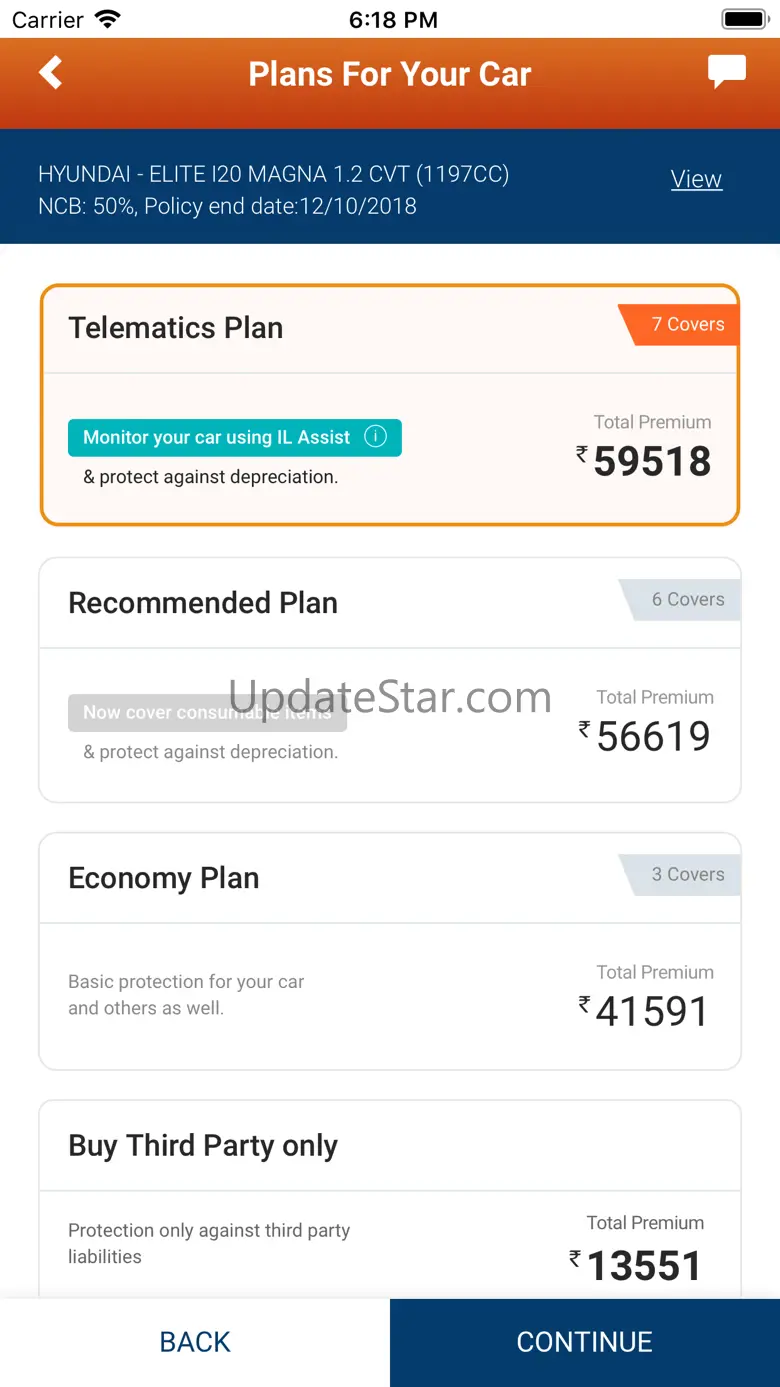Tap the WiFi status icon

tap(107, 19)
